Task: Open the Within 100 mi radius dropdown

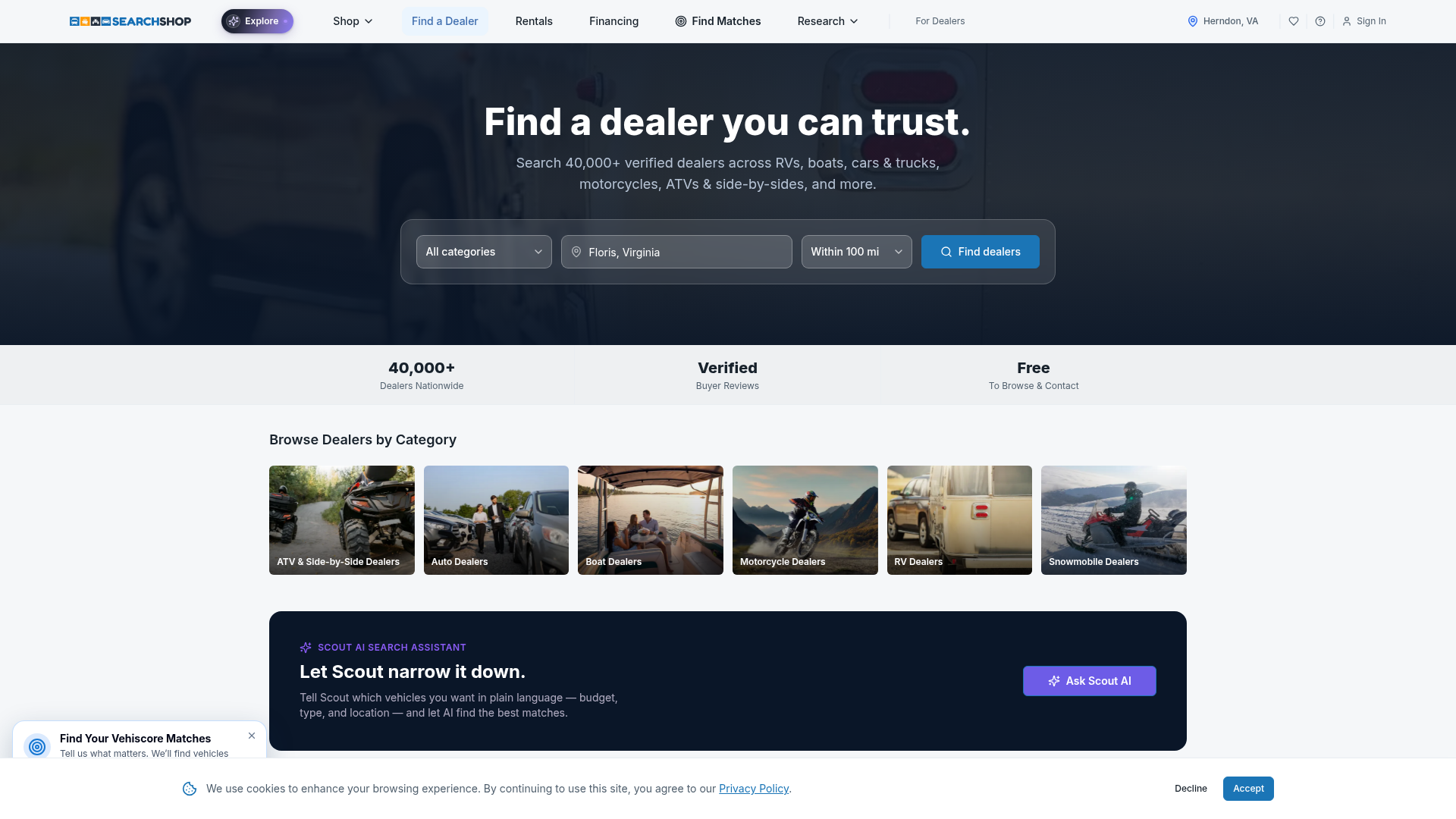Action: [x=857, y=252]
